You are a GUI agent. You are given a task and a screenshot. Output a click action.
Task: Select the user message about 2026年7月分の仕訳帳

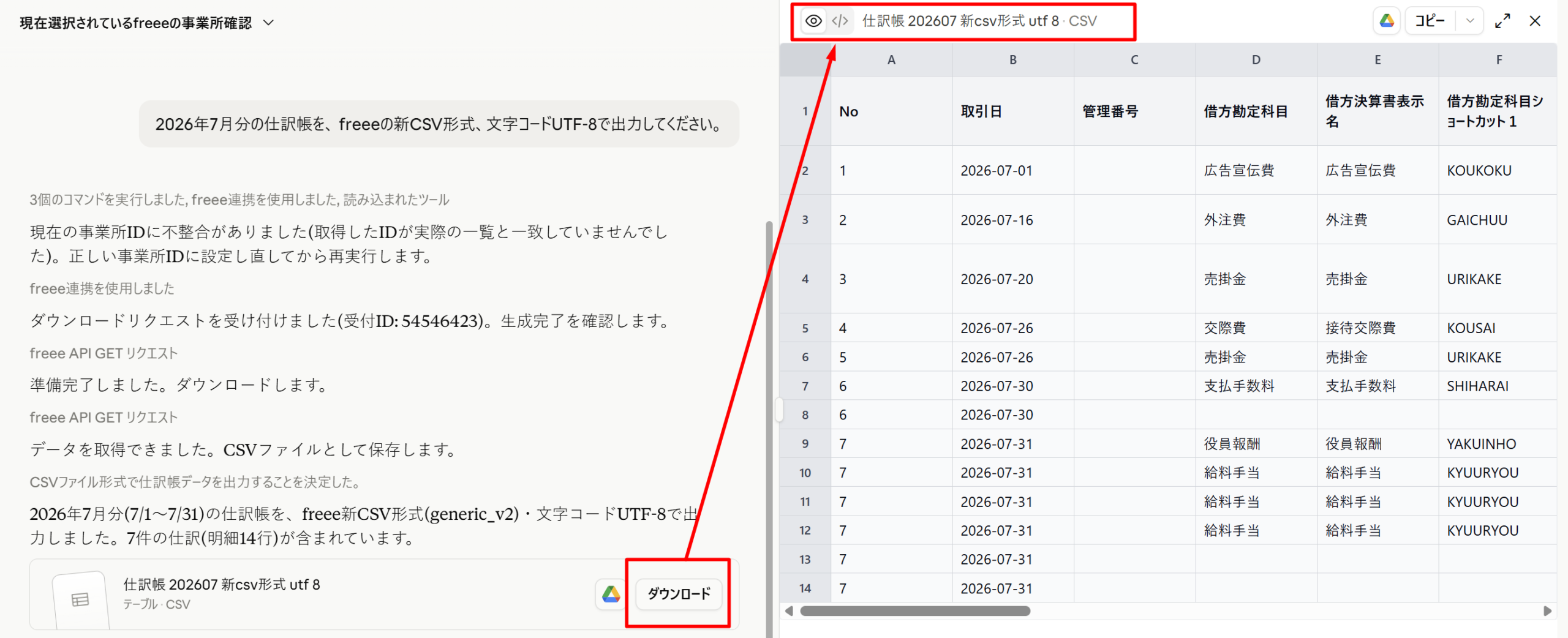[439, 124]
